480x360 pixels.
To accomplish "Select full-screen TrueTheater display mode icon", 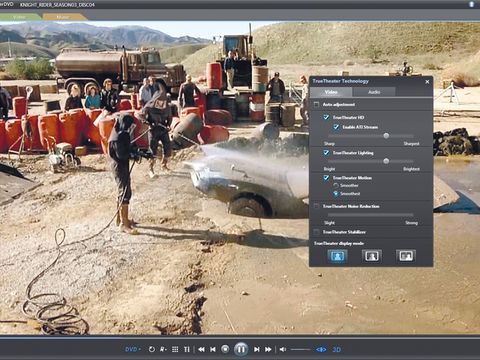I will pos(337,256).
